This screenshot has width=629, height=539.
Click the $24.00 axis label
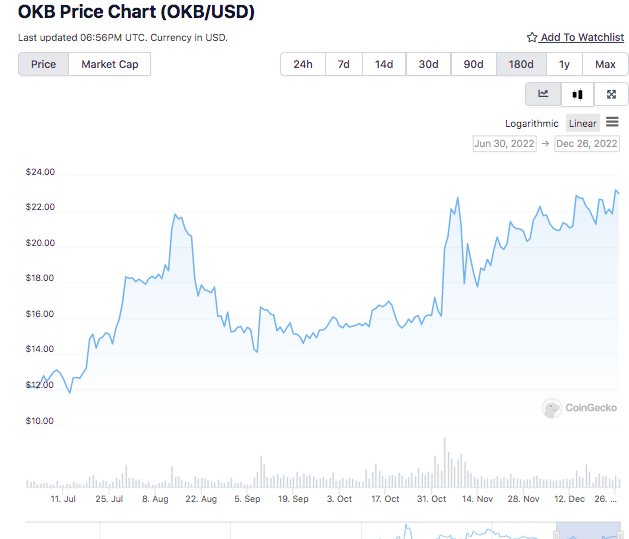40,172
